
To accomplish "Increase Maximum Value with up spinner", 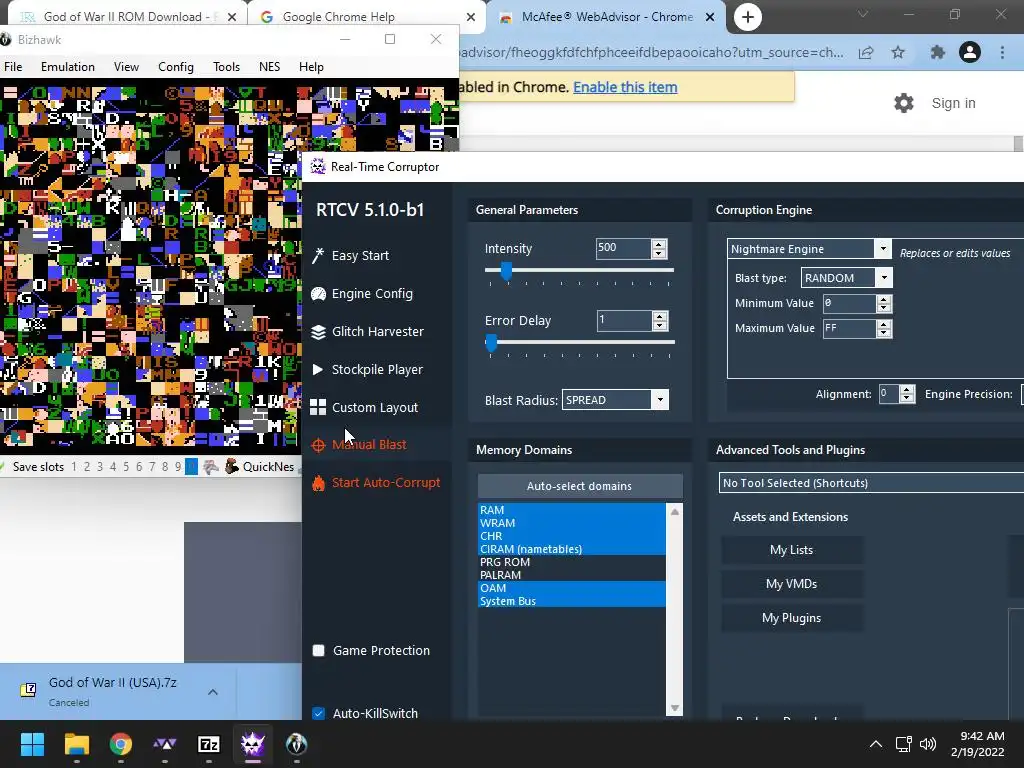I will coord(884,324).
